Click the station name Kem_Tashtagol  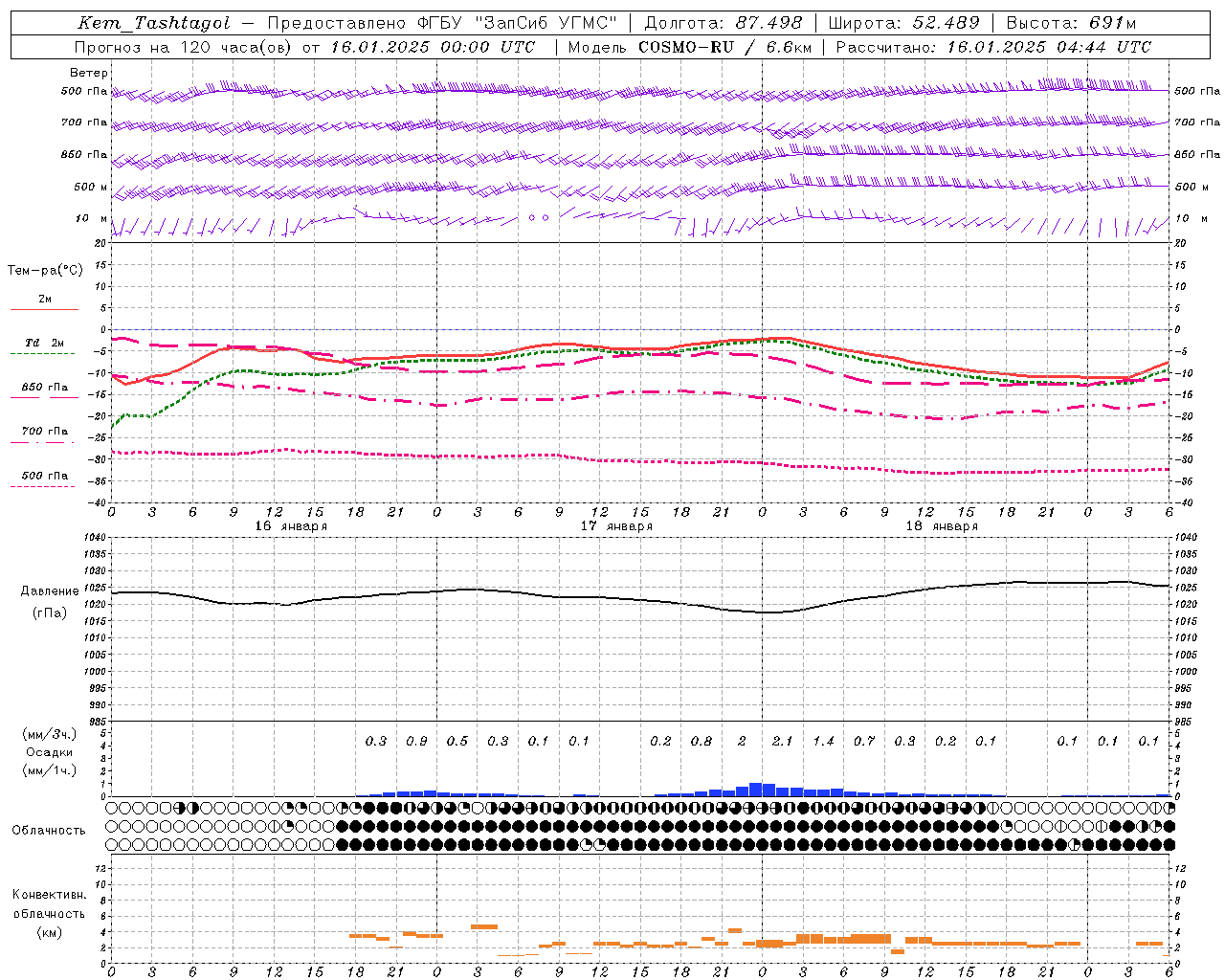[154, 23]
